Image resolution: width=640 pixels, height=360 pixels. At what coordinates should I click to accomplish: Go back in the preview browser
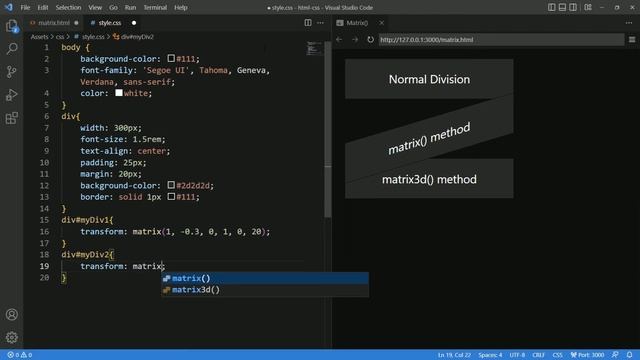point(339,40)
